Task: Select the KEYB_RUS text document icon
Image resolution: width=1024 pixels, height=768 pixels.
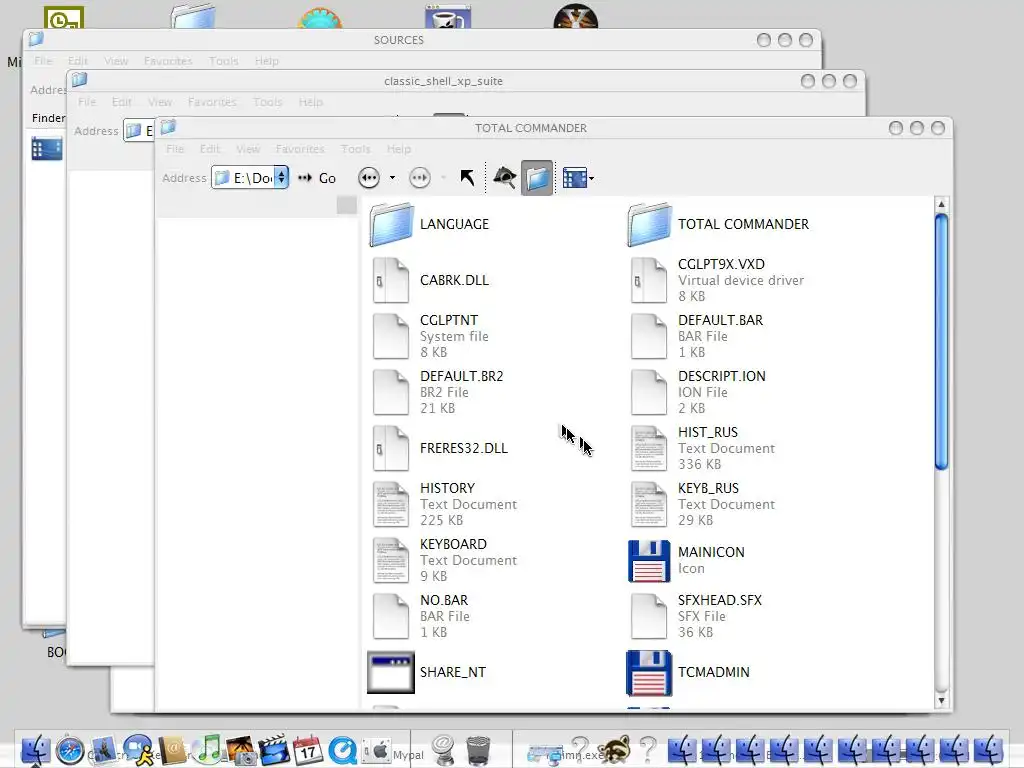Action: pos(648,505)
